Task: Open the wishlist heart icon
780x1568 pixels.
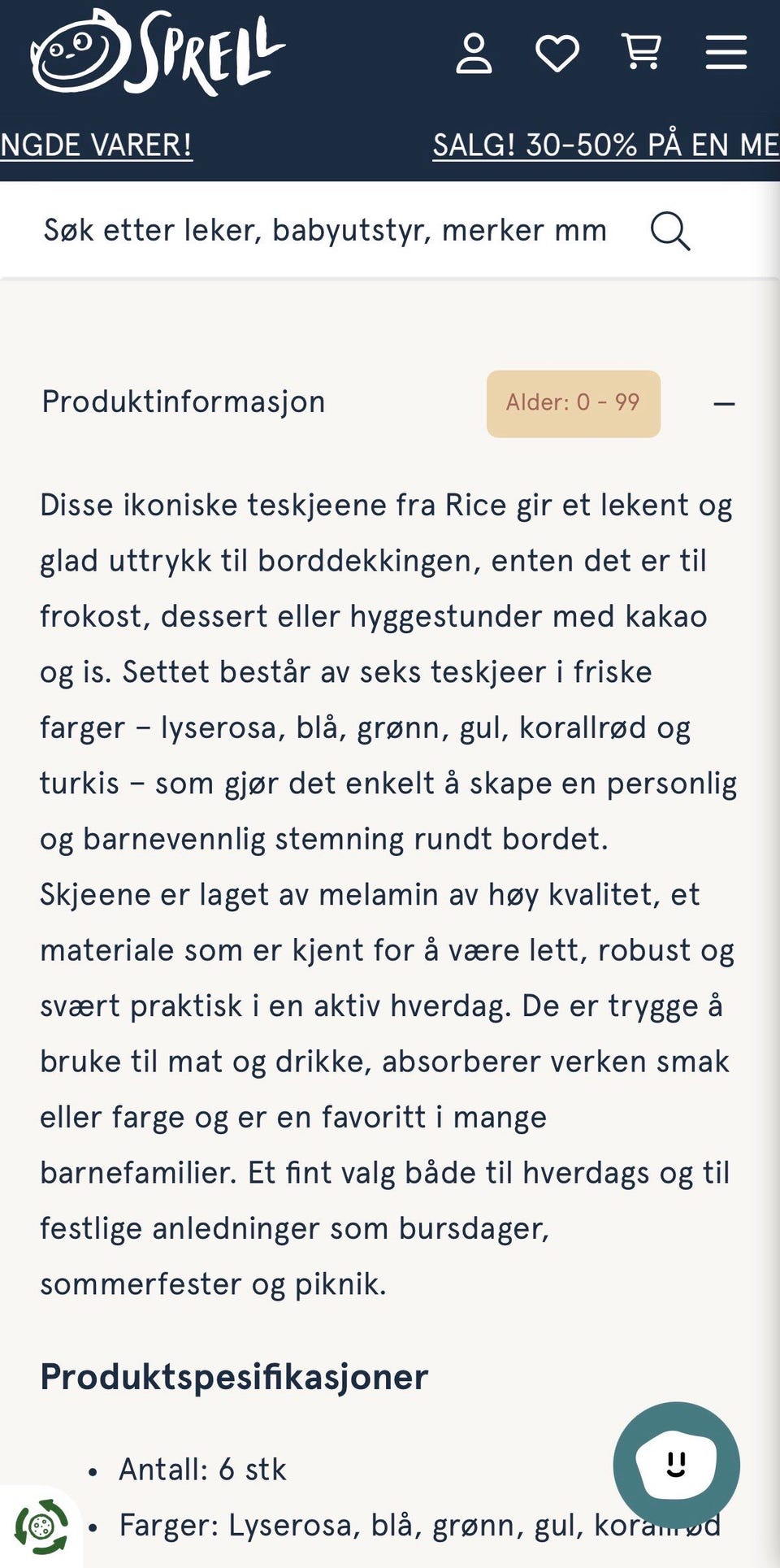Action: click(557, 54)
